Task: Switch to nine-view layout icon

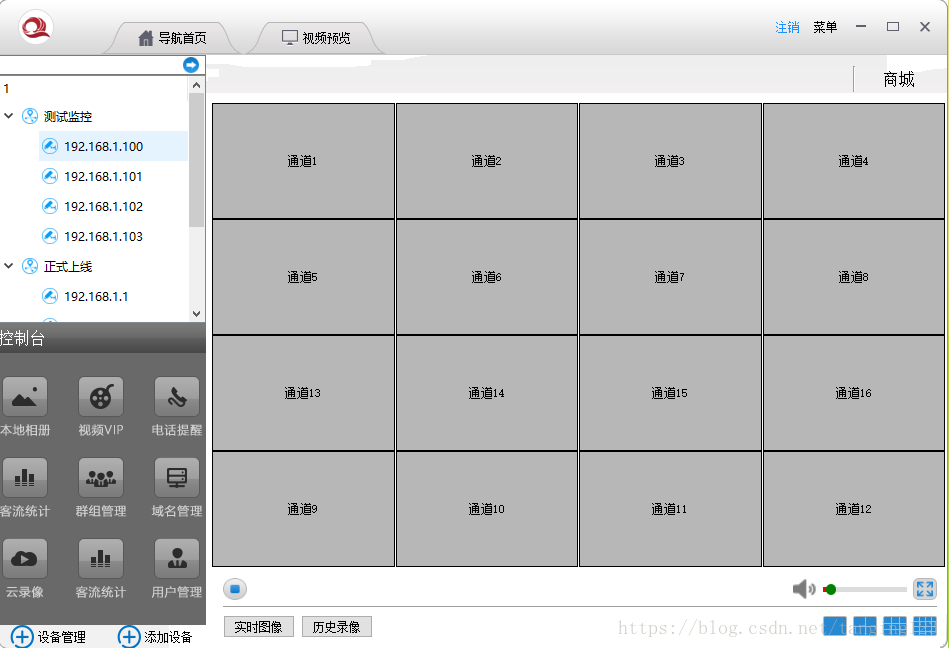Action: 895,626
